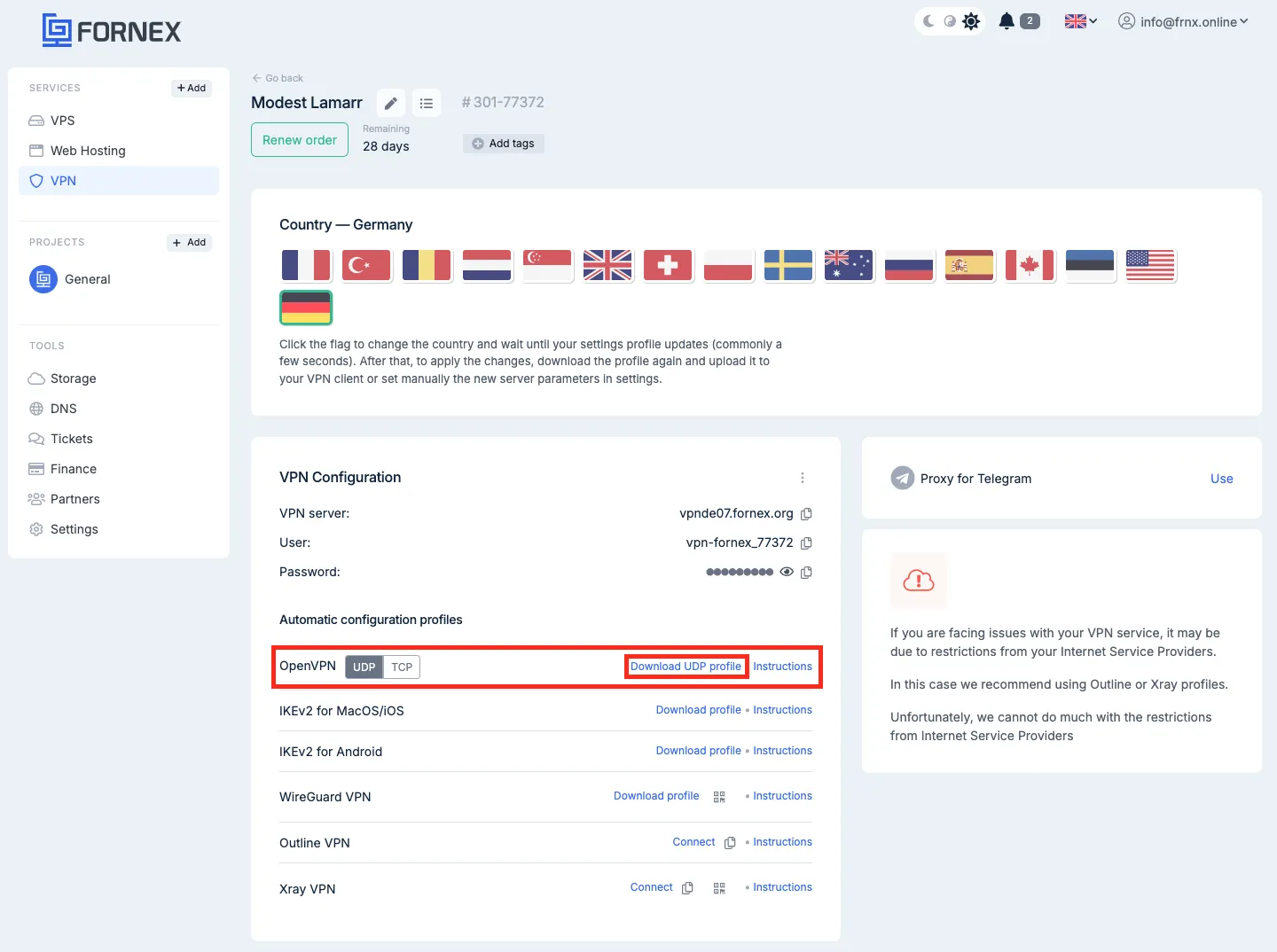Open Partners section
This screenshot has width=1277, height=952.
click(x=119, y=499)
